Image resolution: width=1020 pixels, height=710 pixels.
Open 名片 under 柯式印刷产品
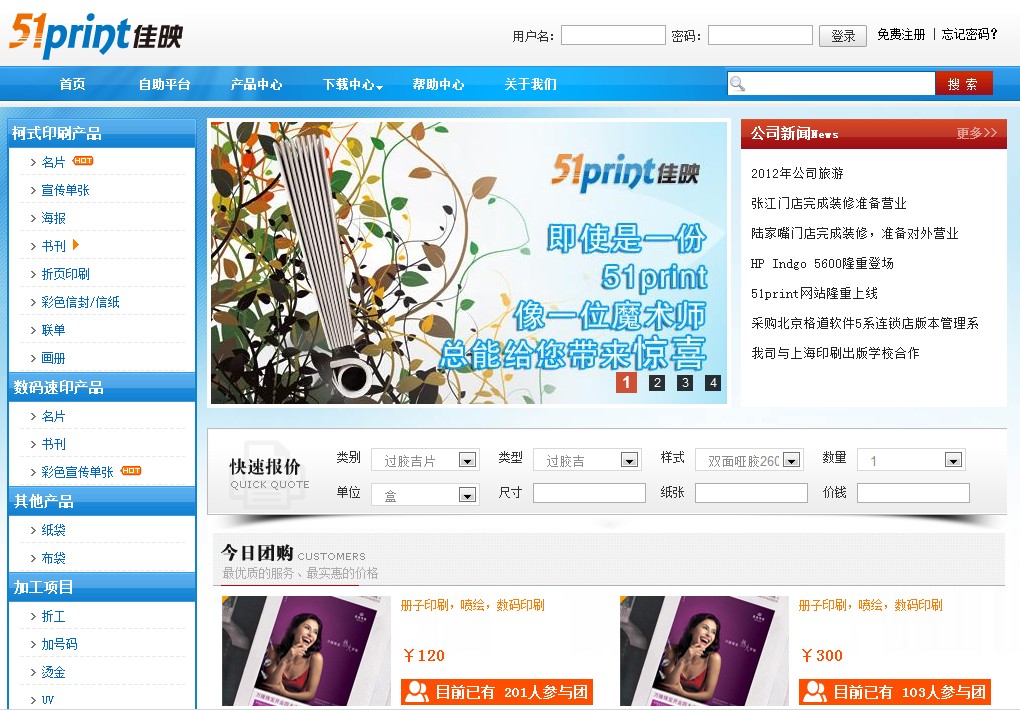pos(53,162)
